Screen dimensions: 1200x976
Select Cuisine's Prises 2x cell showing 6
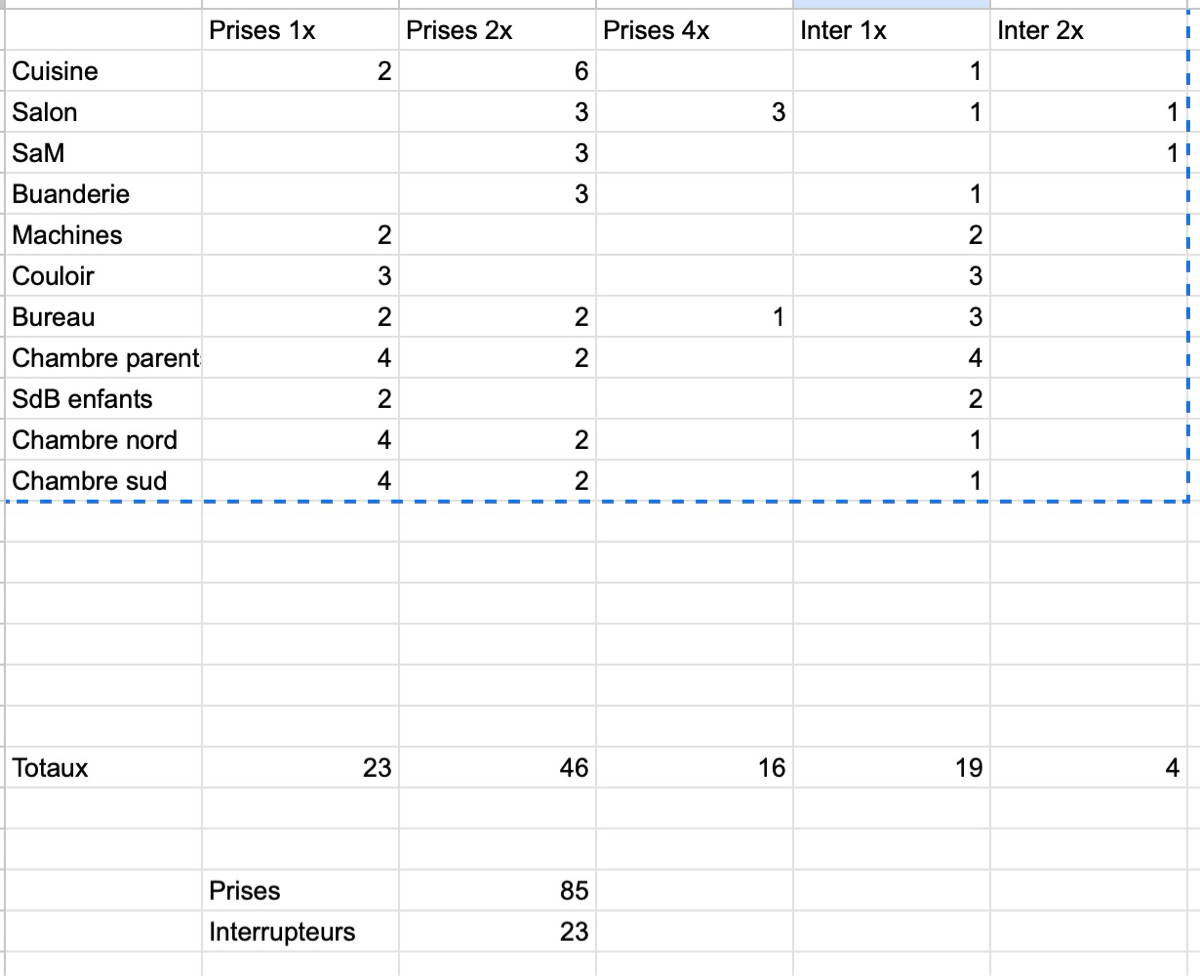tap(496, 72)
